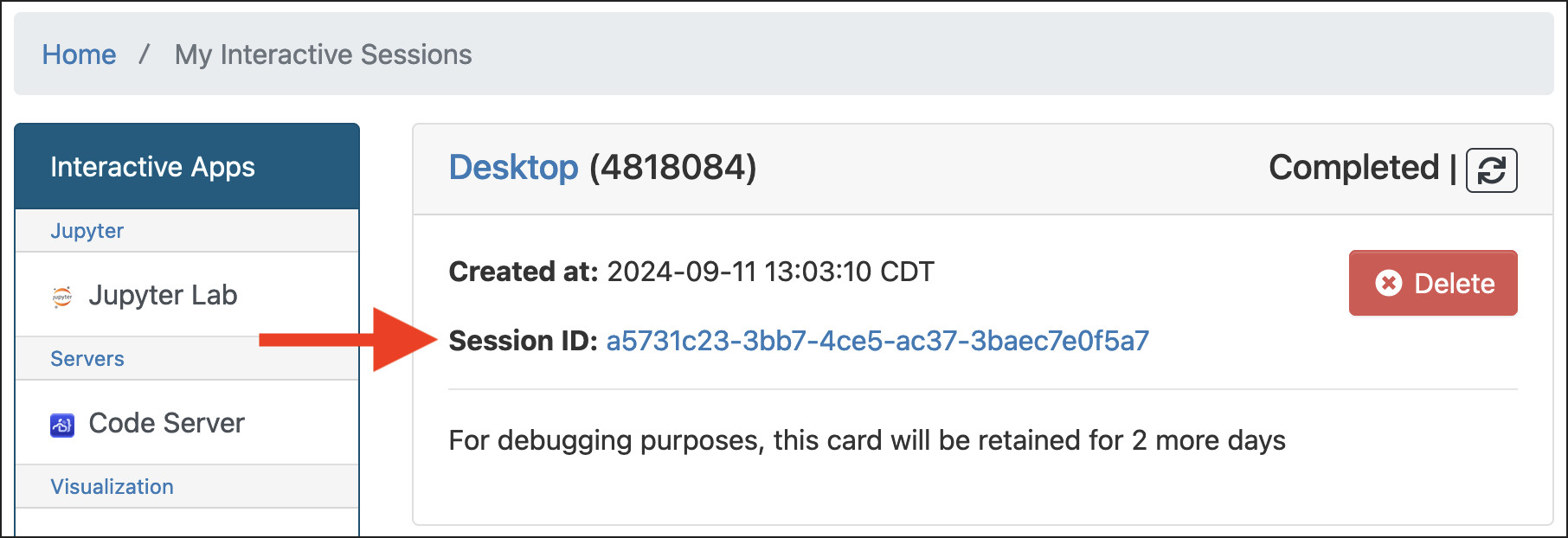Launch Jupyter Lab from the sidebar text
The image size is (1568, 538).
point(163,296)
